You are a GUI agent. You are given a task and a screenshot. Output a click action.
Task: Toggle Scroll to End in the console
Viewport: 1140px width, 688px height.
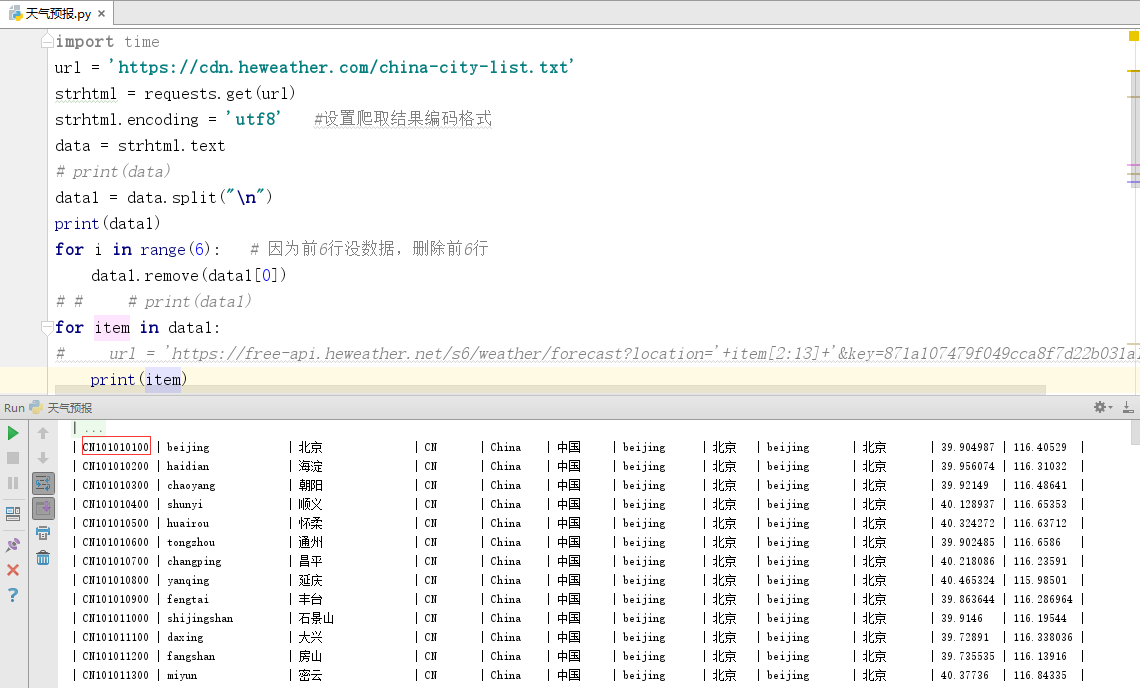click(43, 508)
